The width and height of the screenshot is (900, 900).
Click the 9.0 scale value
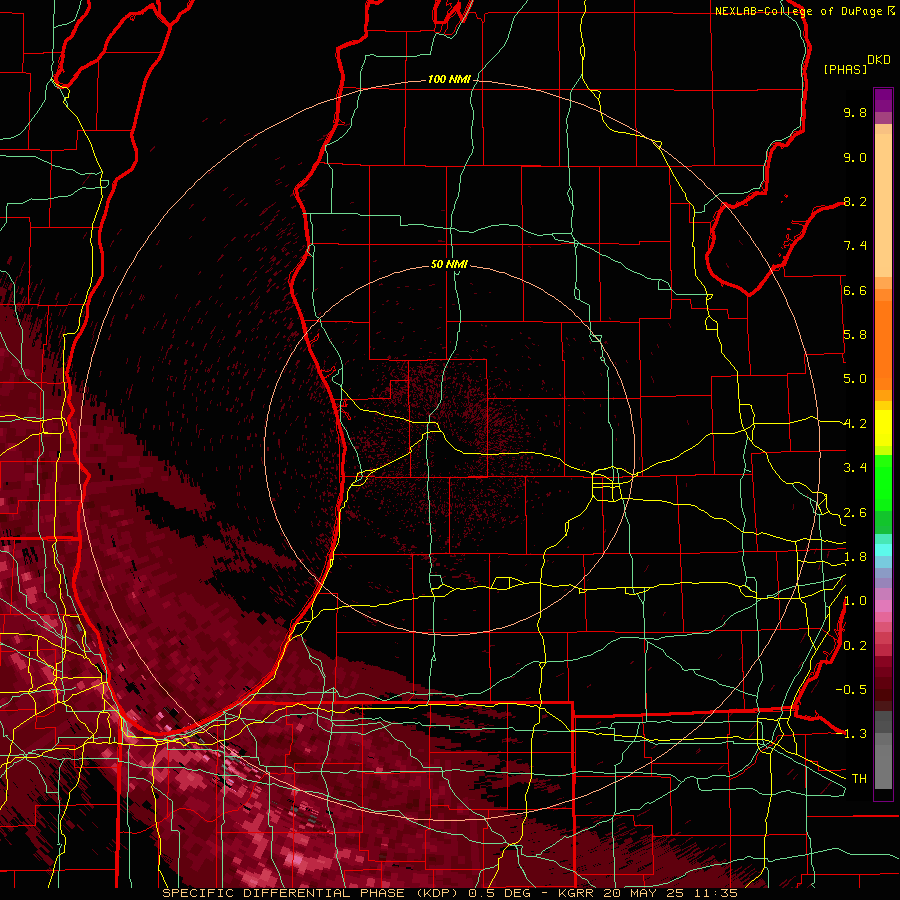pos(855,157)
